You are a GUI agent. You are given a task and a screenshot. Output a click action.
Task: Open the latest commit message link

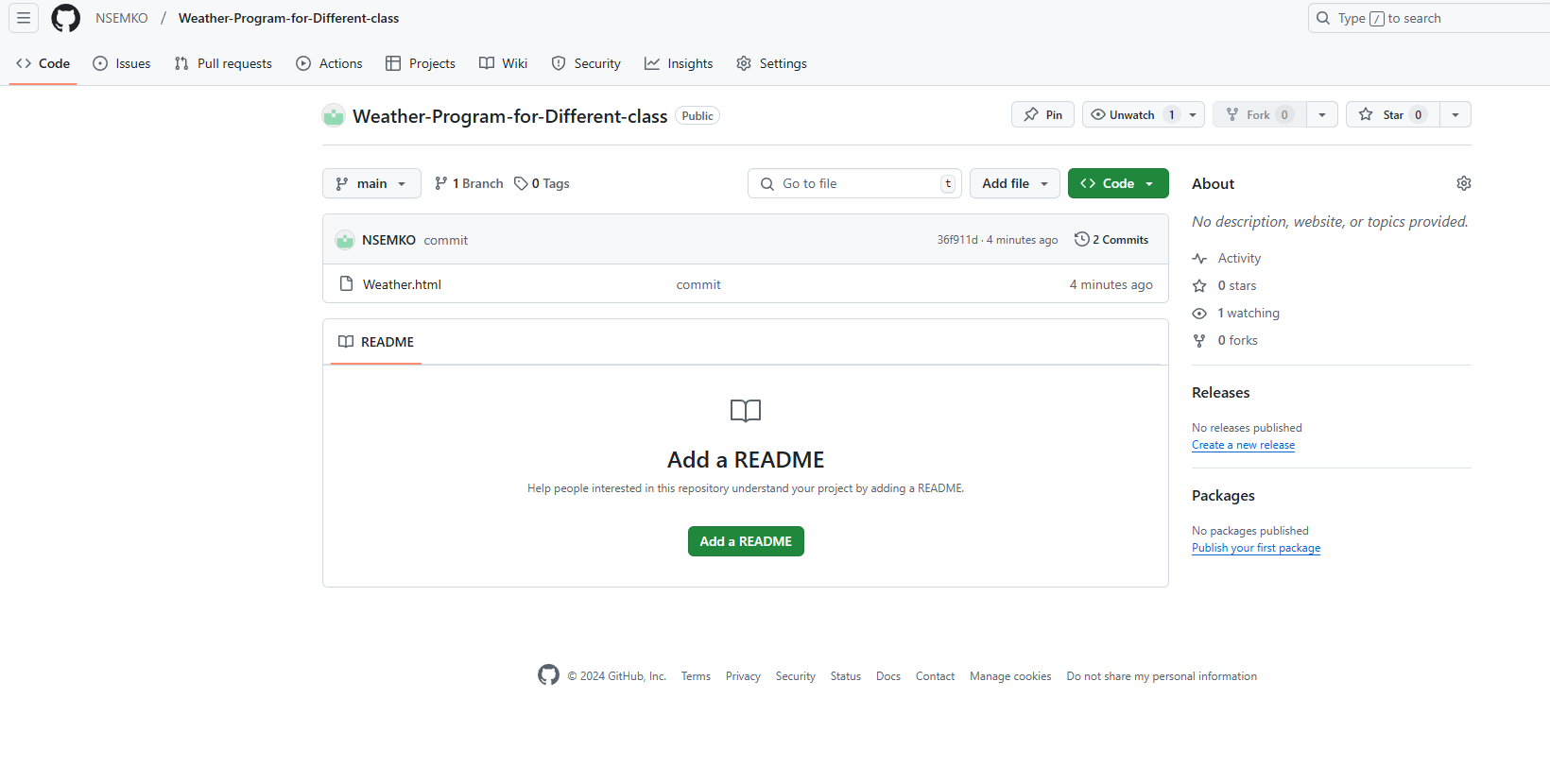(x=446, y=240)
